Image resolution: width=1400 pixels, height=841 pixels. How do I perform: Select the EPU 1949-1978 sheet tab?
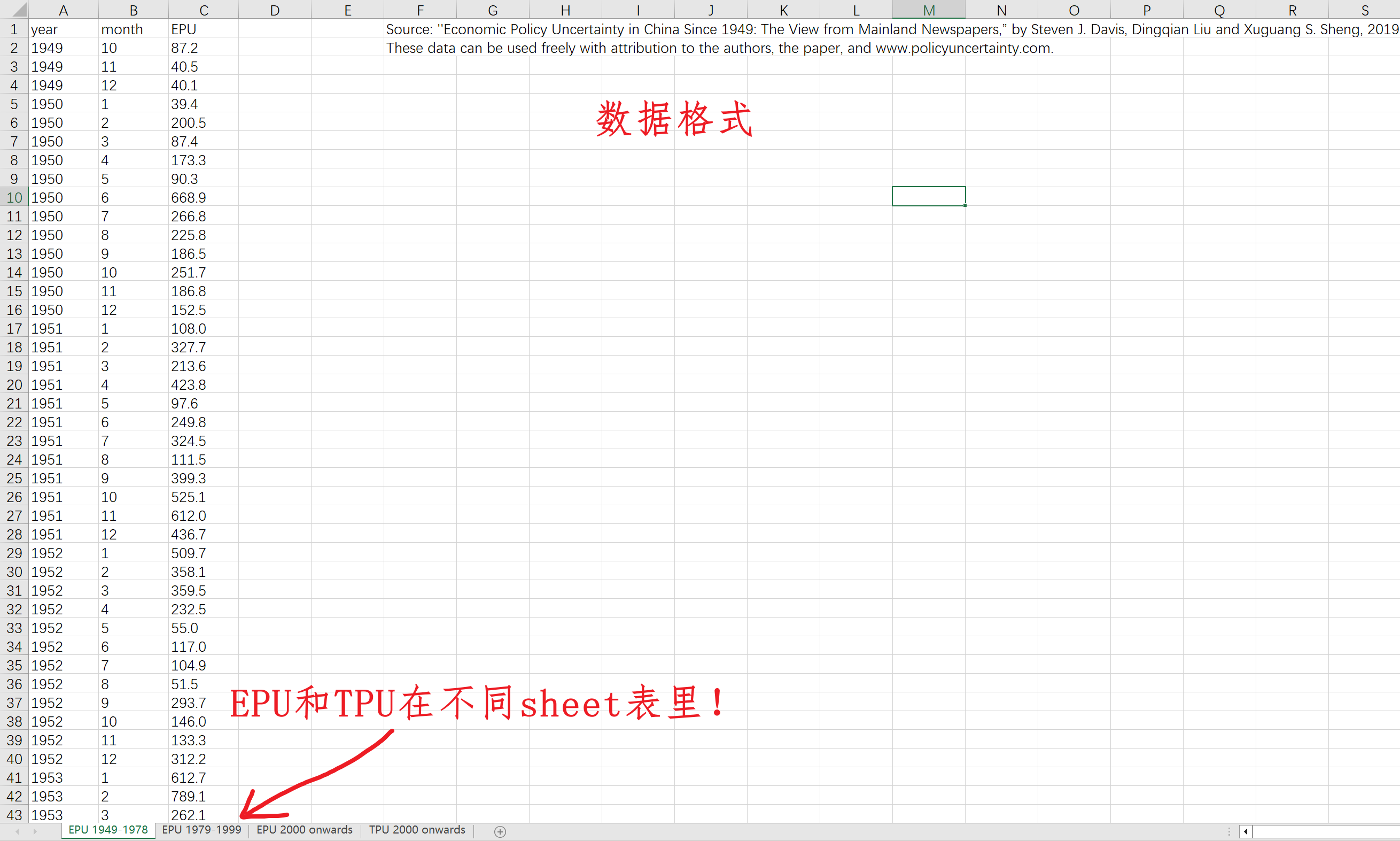(x=107, y=830)
